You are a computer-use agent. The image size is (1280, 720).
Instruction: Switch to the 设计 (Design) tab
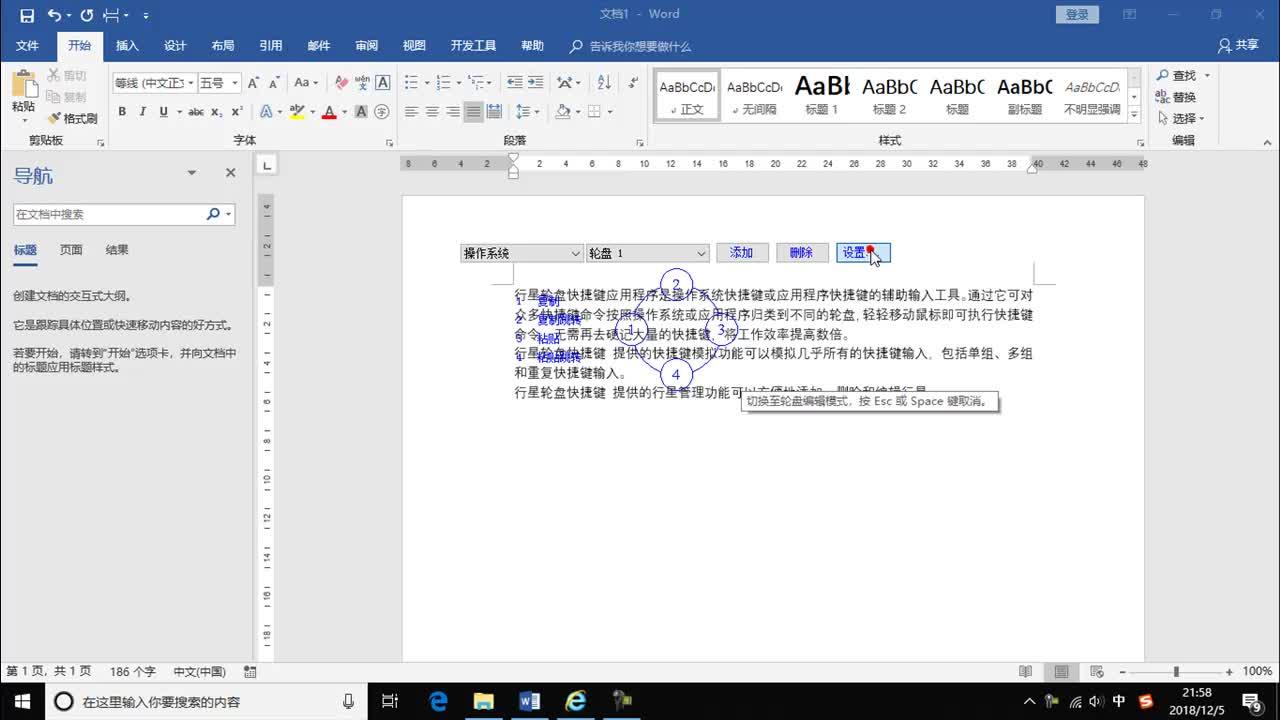pyautogui.click(x=175, y=46)
